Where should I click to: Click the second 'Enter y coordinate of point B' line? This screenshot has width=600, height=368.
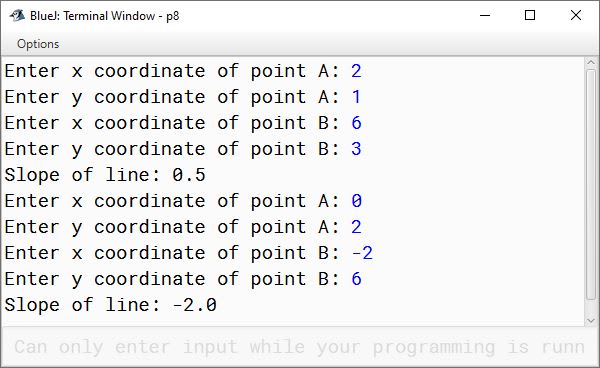pyautogui.click(x=183, y=279)
